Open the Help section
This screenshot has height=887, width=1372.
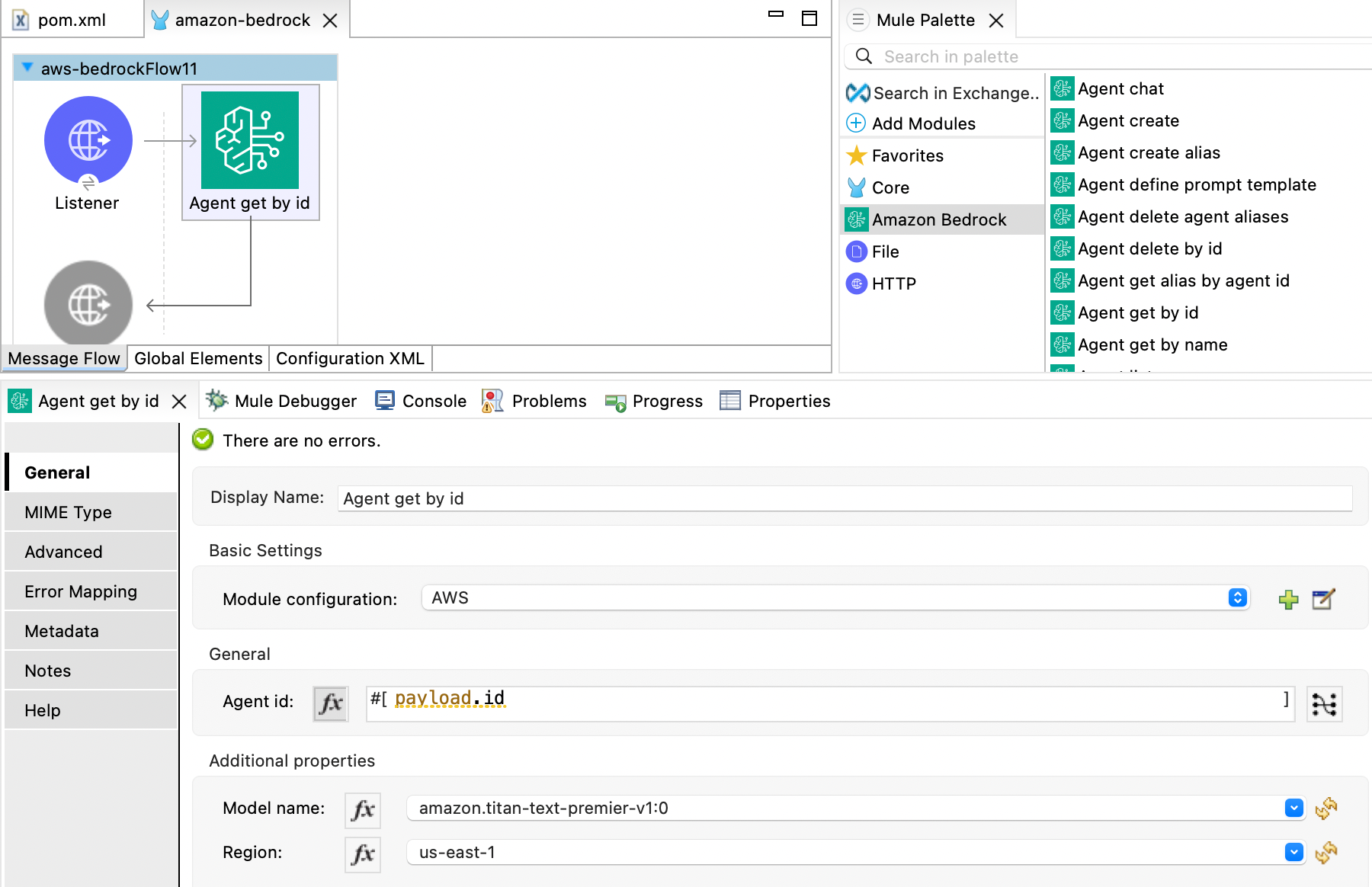point(91,710)
